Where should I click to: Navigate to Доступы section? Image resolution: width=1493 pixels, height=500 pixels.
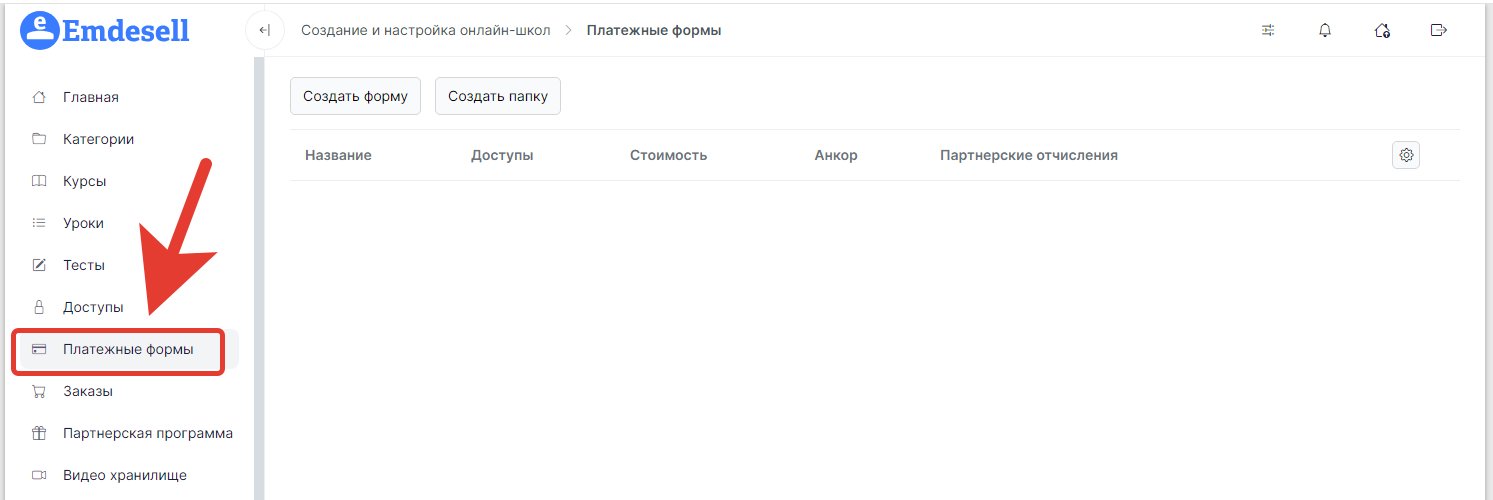pos(93,307)
